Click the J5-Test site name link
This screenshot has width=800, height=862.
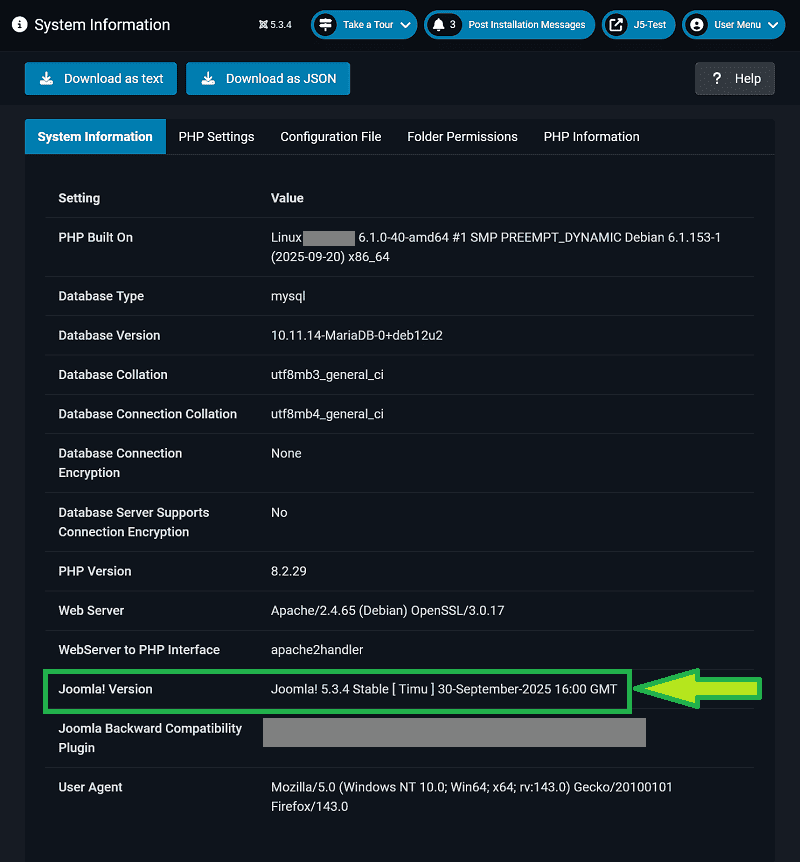[649, 25]
